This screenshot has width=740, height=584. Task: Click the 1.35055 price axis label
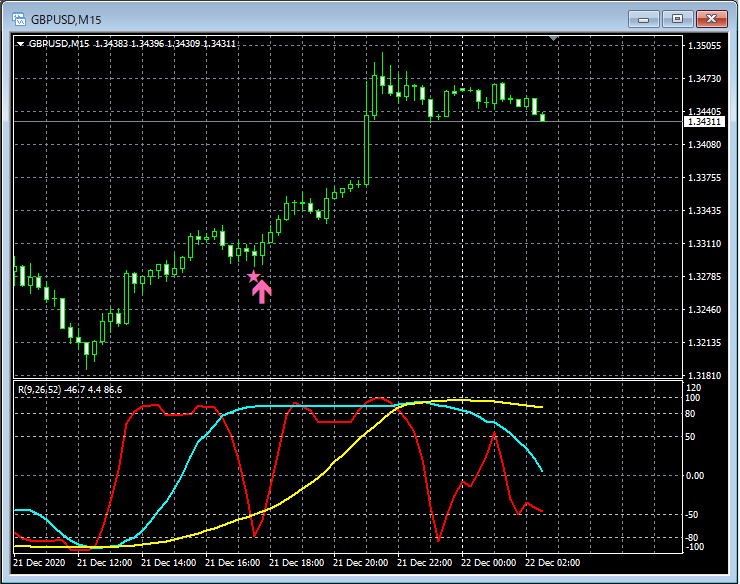point(704,46)
